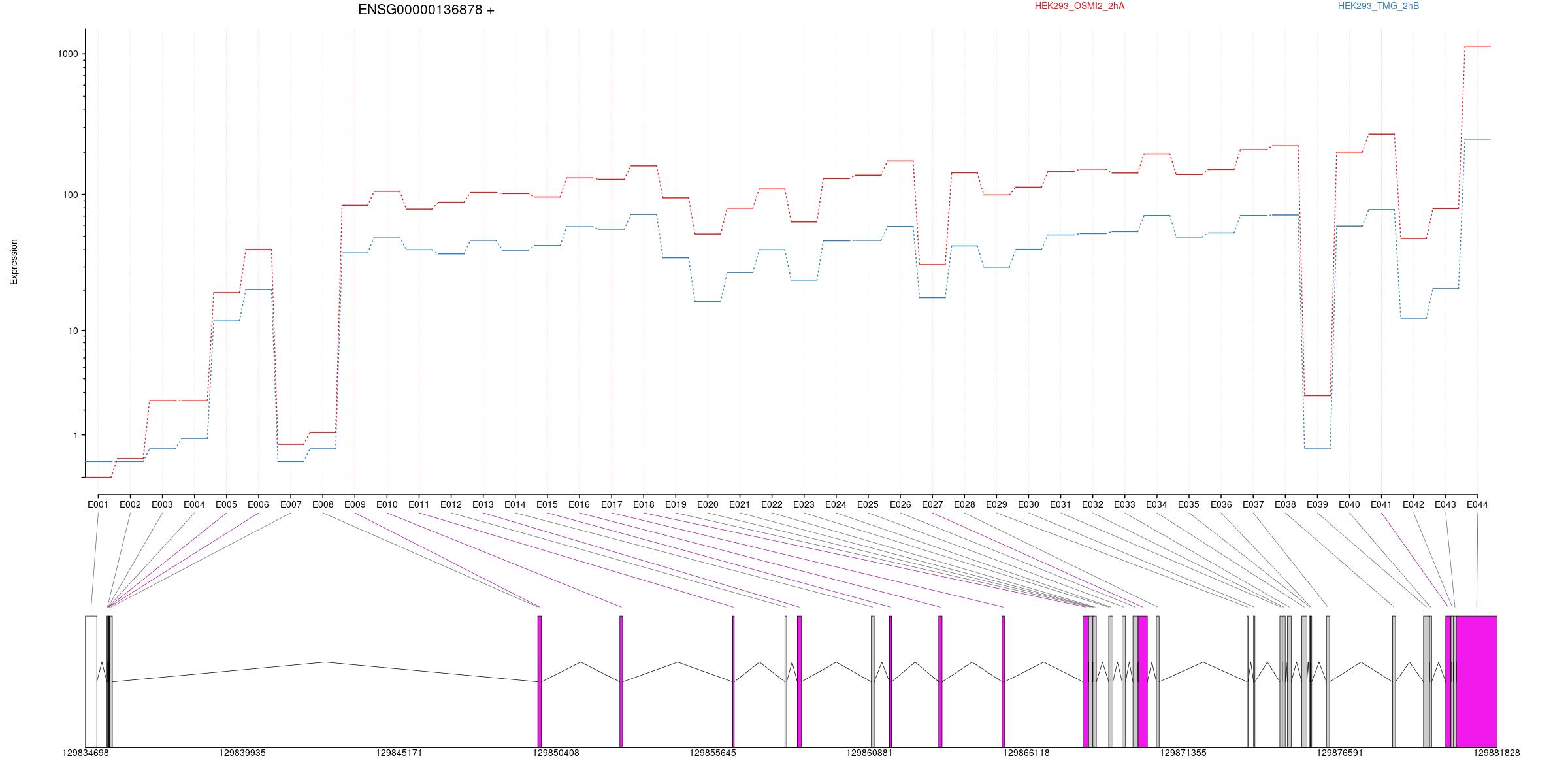Click the E020 exon label
Screen dimensions: 1568x784
708,504
